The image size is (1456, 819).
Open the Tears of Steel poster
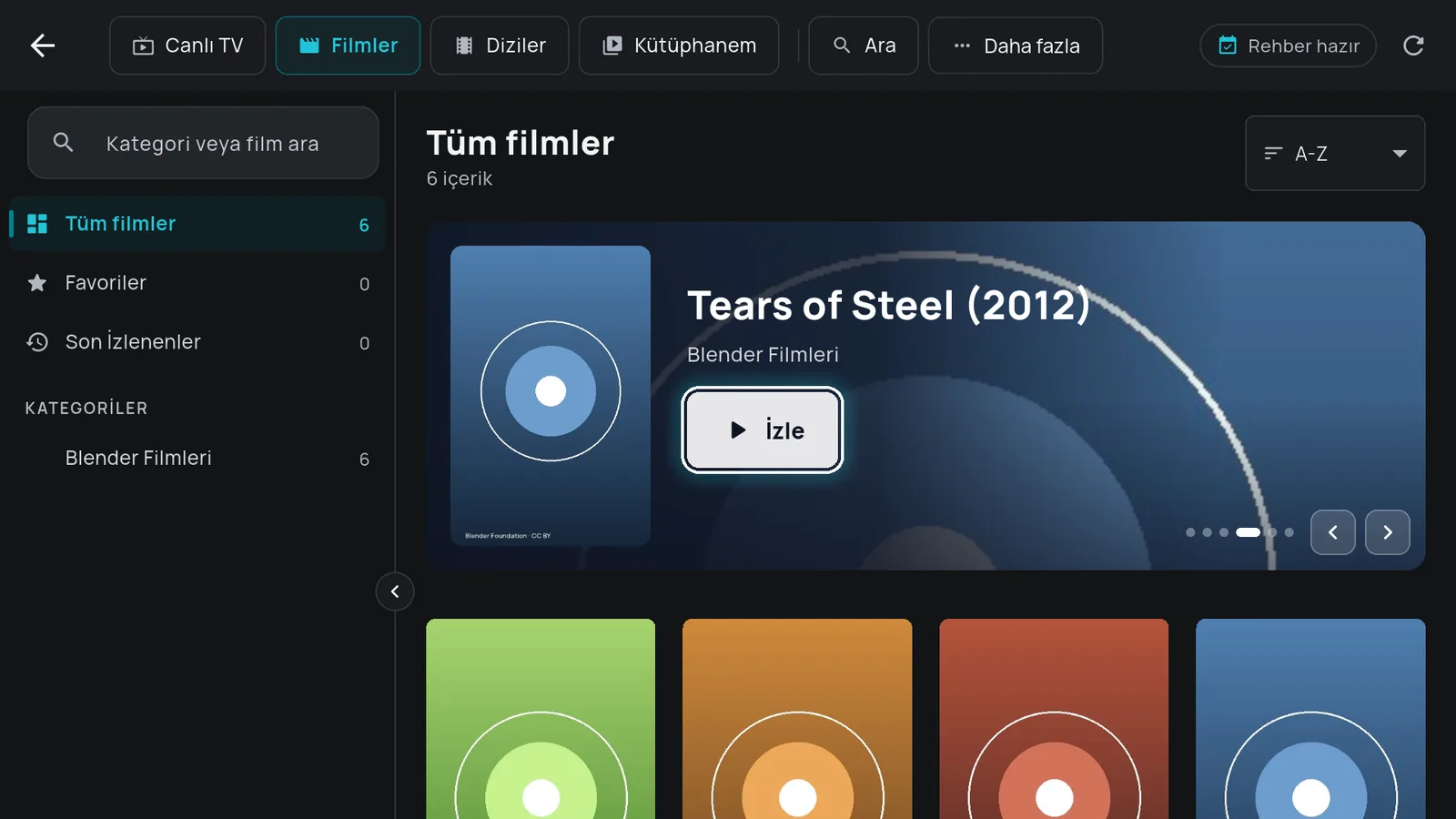pyautogui.click(x=551, y=396)
